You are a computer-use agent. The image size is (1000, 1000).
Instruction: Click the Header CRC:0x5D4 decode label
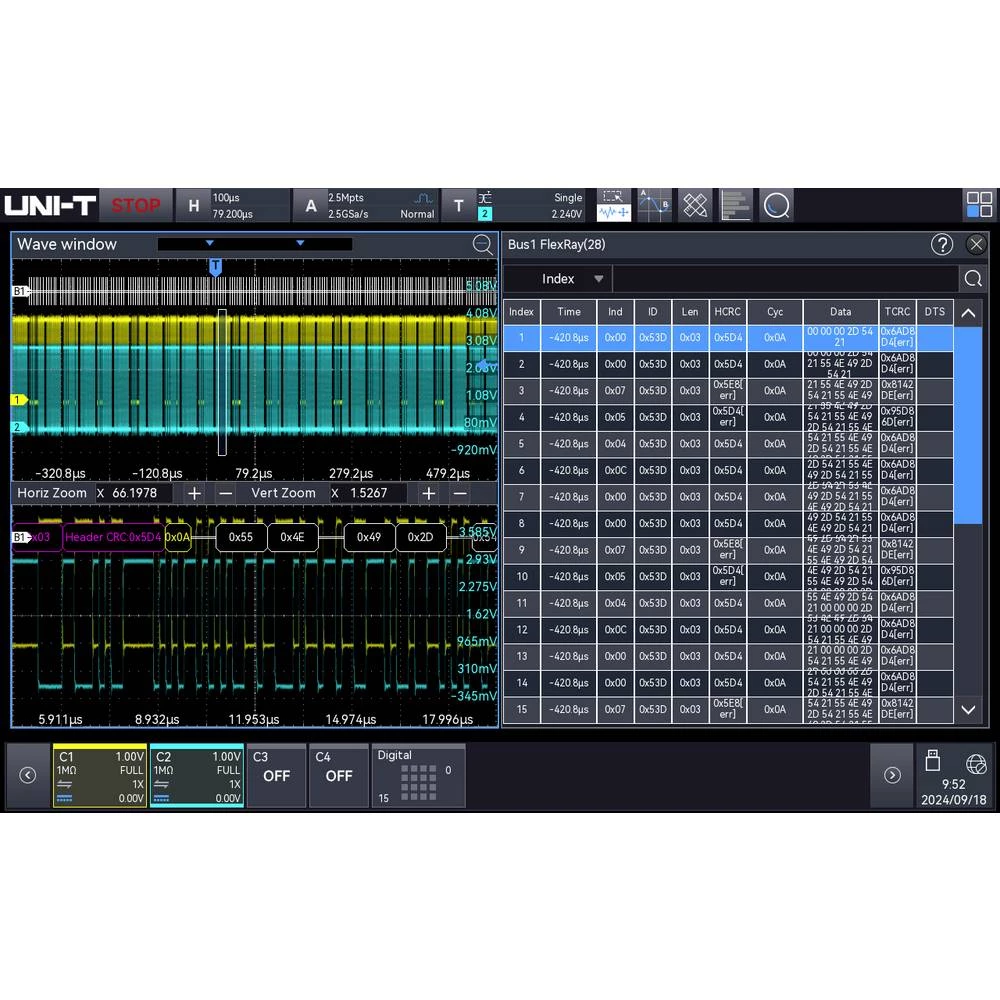[x=113, y=537]
